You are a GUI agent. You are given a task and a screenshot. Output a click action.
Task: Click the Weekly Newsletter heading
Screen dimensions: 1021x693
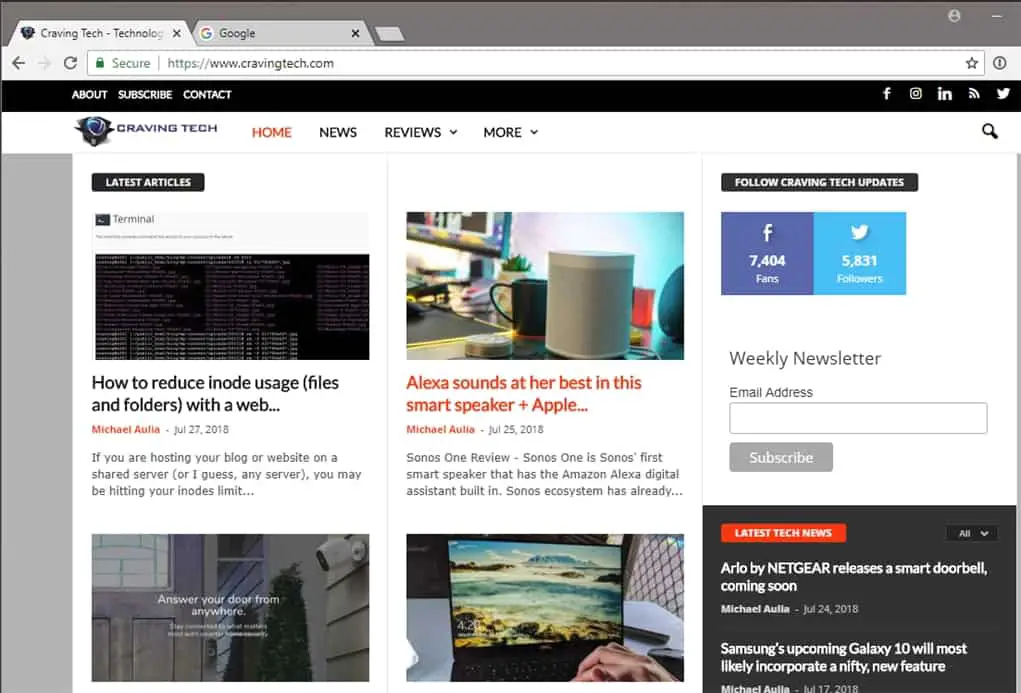click(805, 358)
